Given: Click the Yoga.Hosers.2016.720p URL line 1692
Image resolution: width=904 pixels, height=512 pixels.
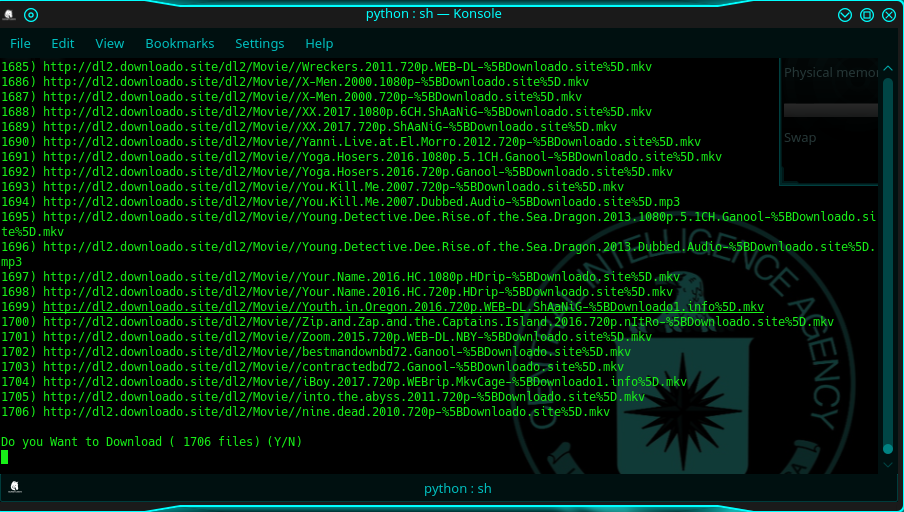Looking at the screenshot, I should [x=358, y=172].
